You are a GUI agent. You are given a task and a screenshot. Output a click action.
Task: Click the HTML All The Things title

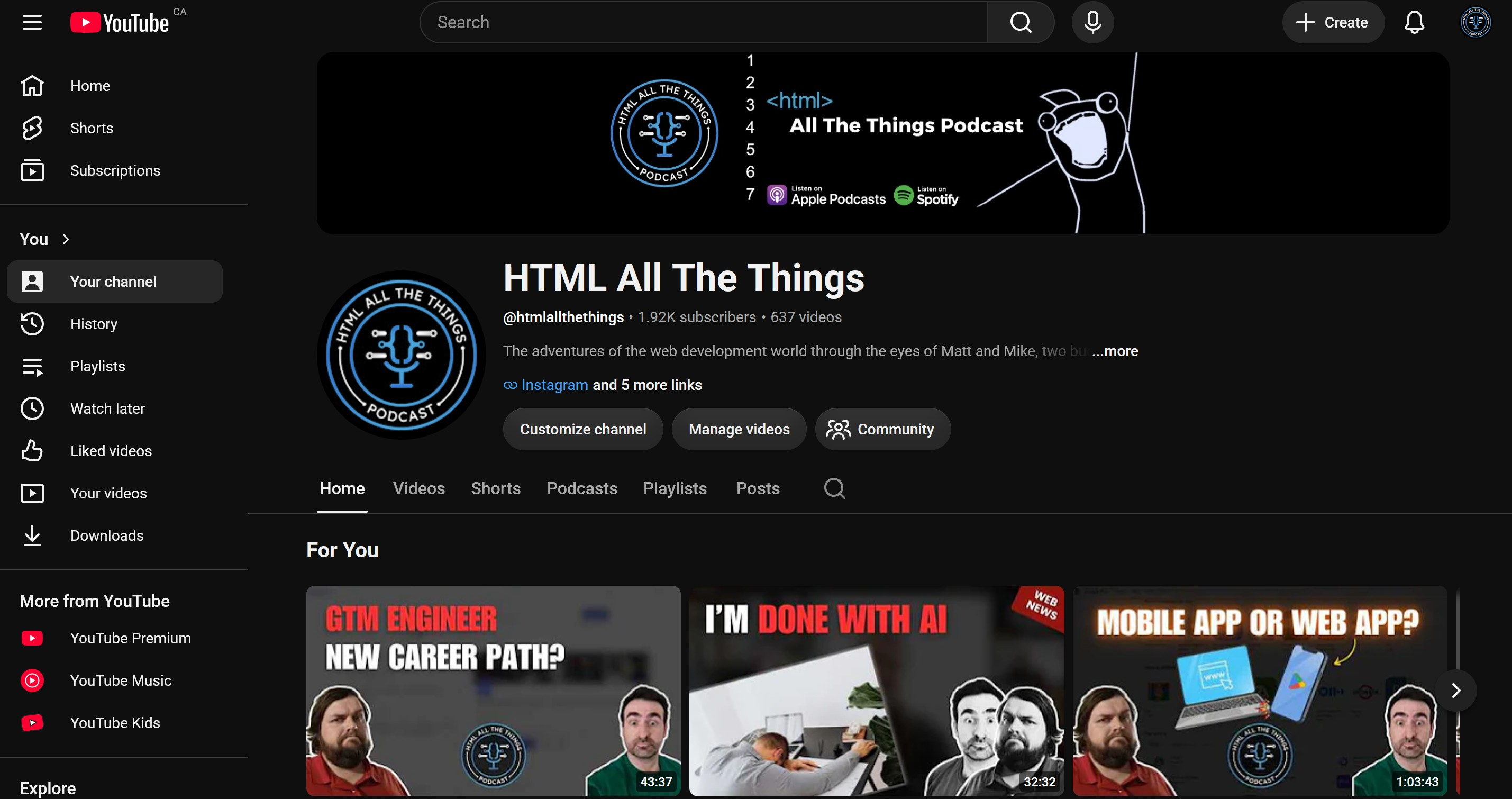(684, 278)
